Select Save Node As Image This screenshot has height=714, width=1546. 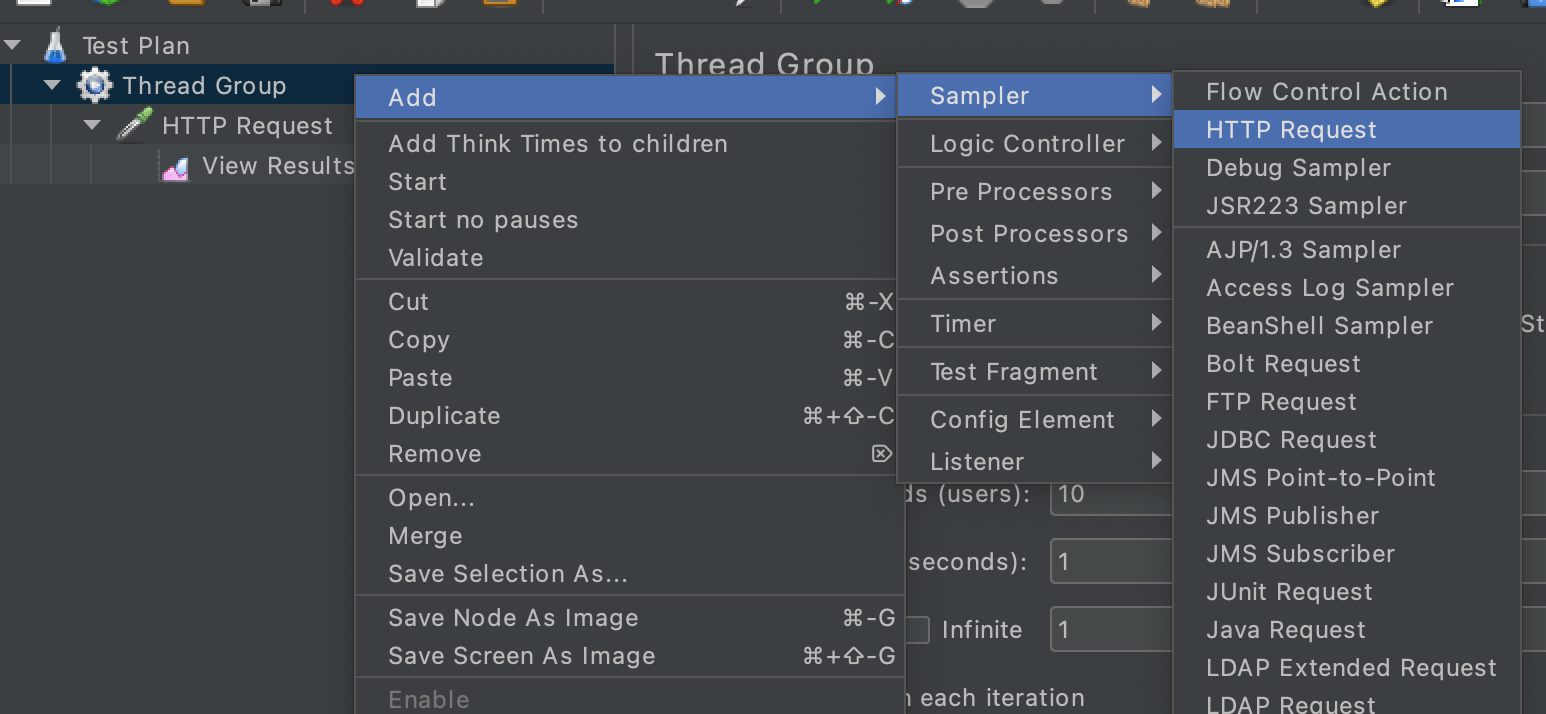click(x=513, y=618)
